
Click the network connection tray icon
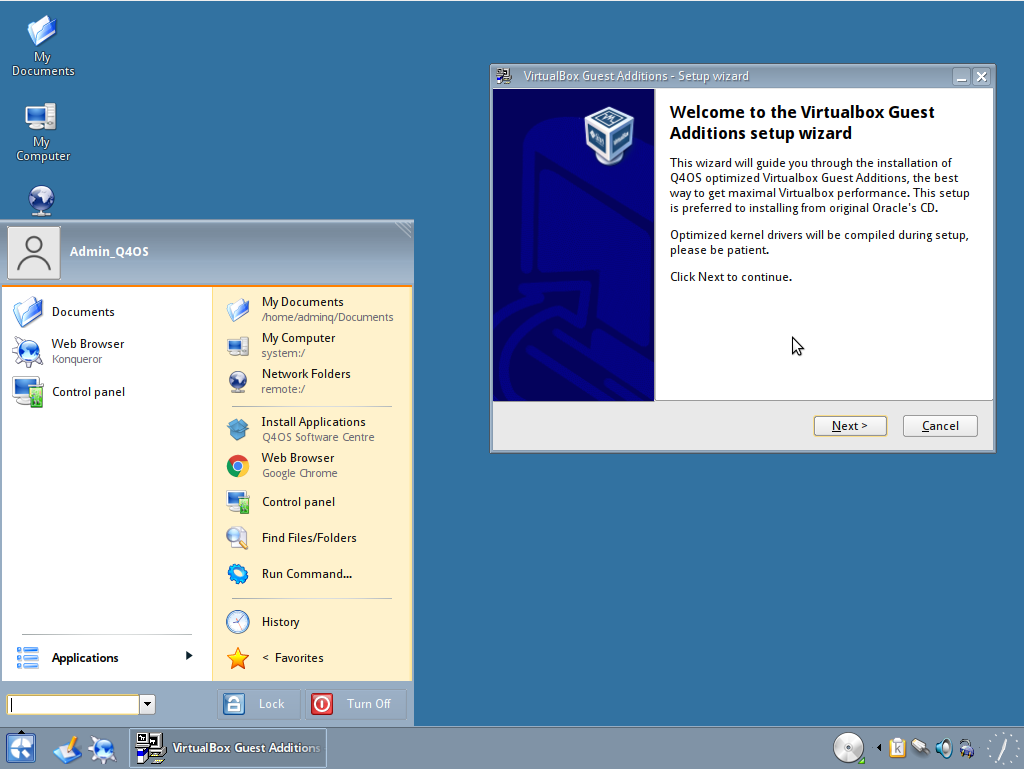920,747
